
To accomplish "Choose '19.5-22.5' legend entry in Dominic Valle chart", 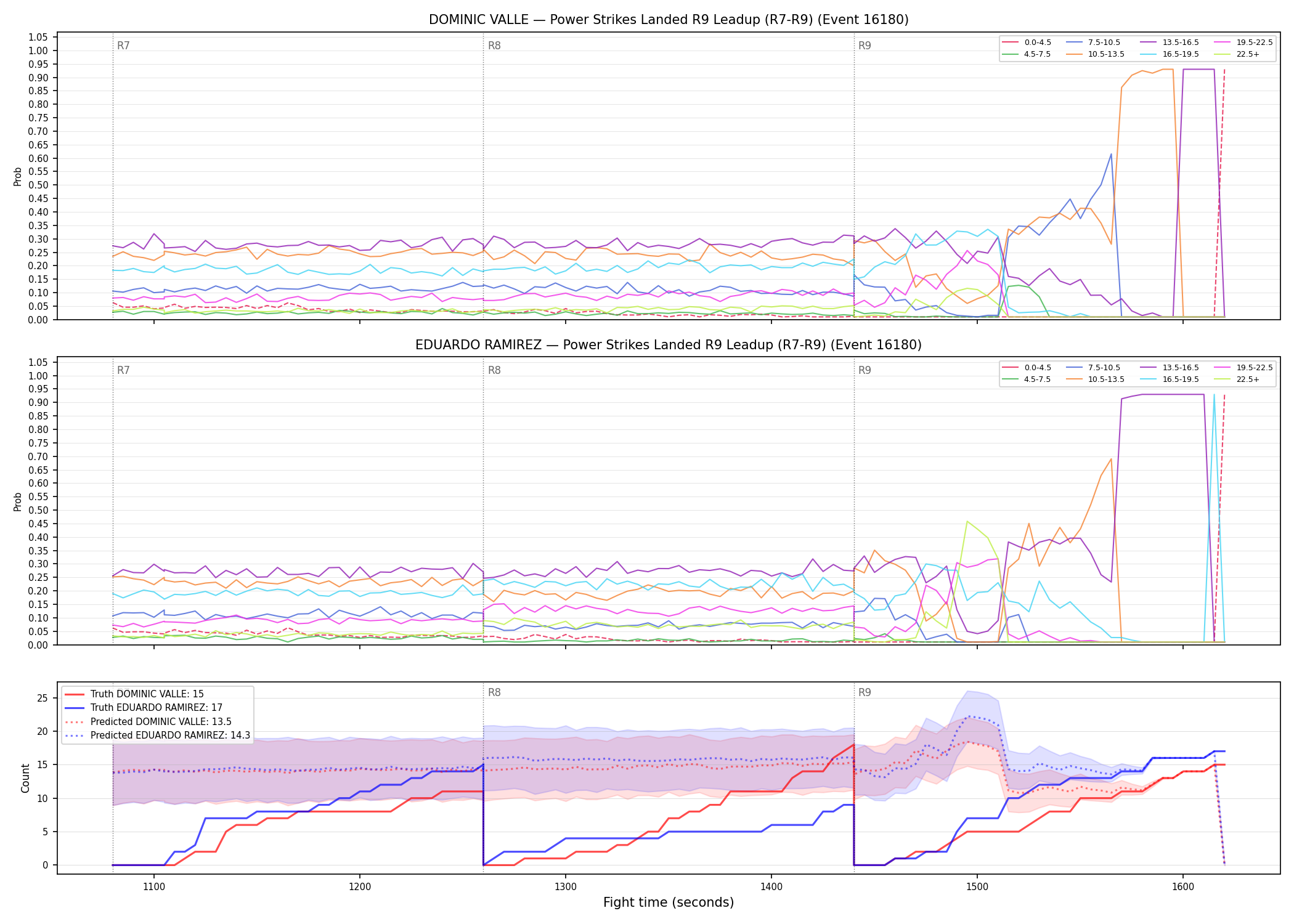I will (1244, 43).
